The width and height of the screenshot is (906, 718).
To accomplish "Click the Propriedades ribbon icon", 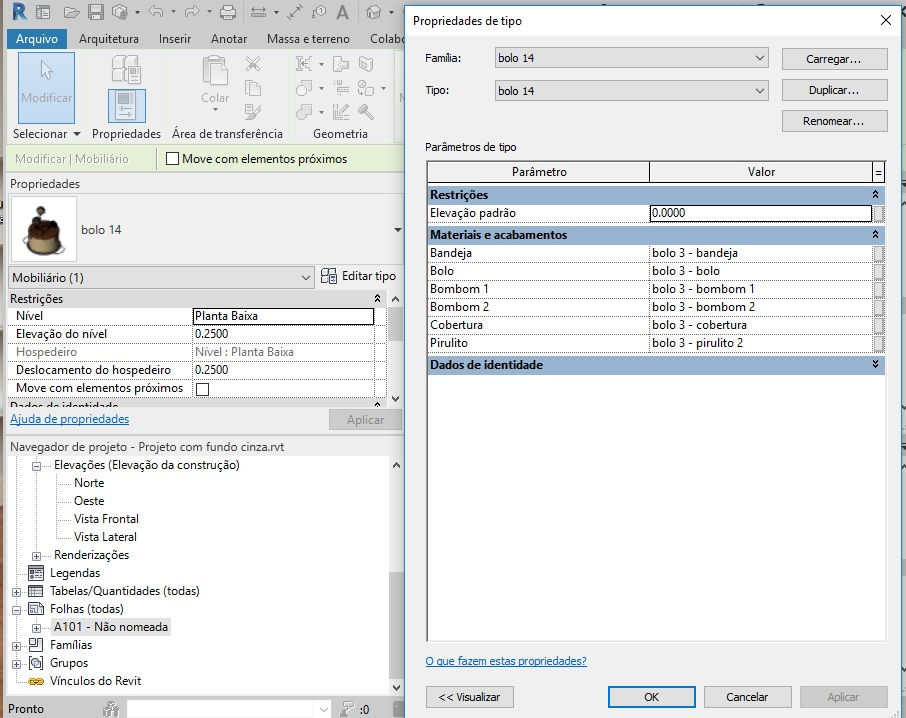I will click(127, 106).
